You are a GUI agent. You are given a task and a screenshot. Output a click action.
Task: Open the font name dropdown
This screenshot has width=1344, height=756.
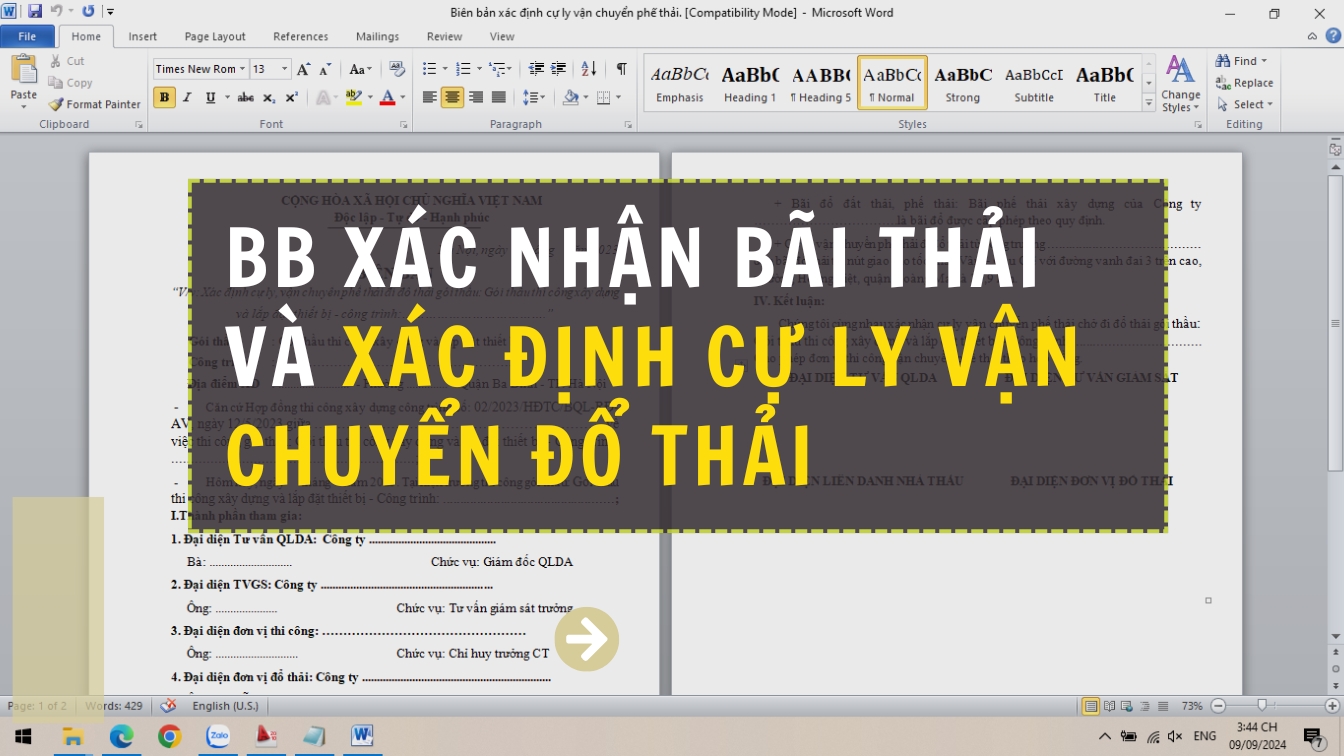[x=243, y=69]
